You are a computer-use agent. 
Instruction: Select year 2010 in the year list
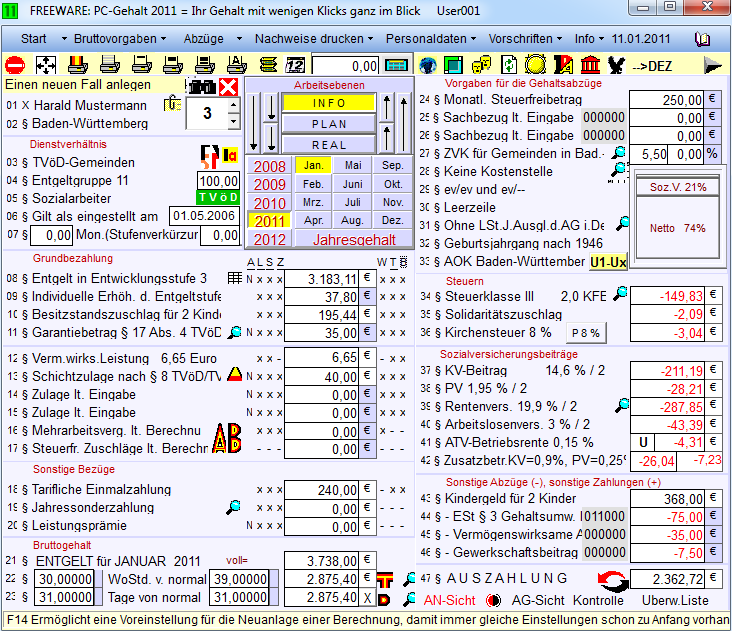coord(269,203)
